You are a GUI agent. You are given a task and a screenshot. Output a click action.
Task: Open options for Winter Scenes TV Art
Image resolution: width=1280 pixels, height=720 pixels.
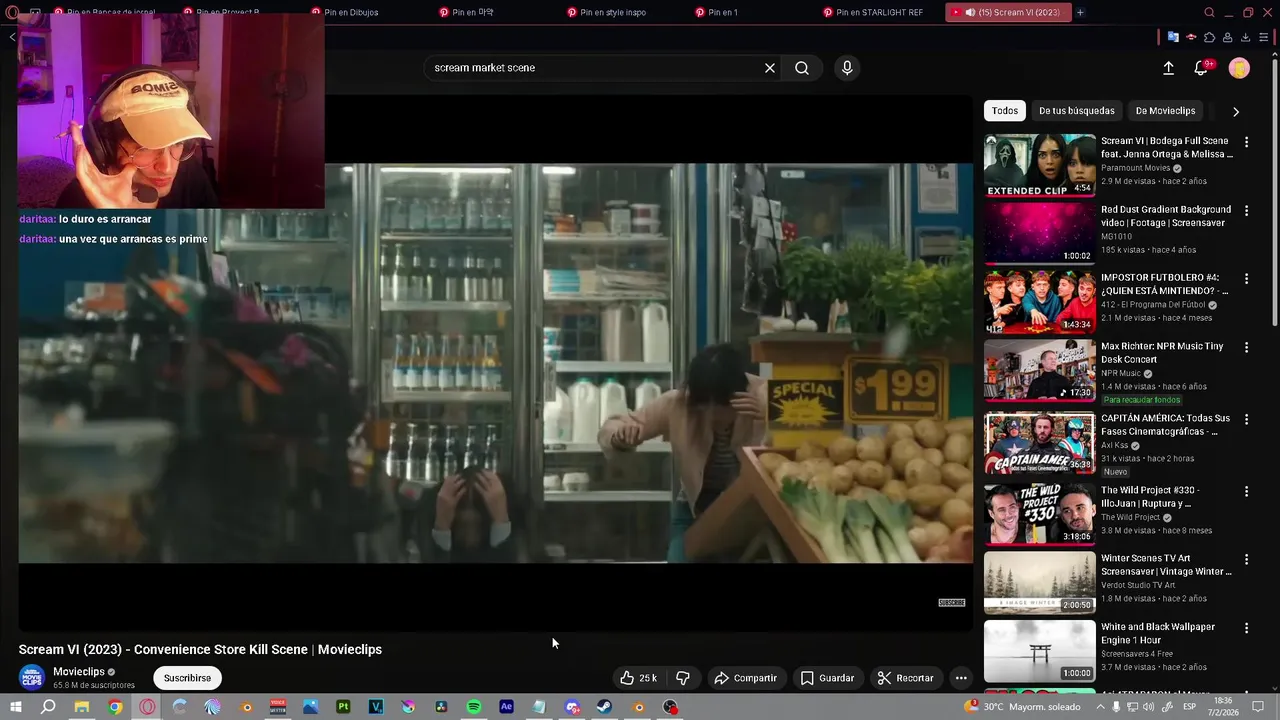tap(1246, 559)
